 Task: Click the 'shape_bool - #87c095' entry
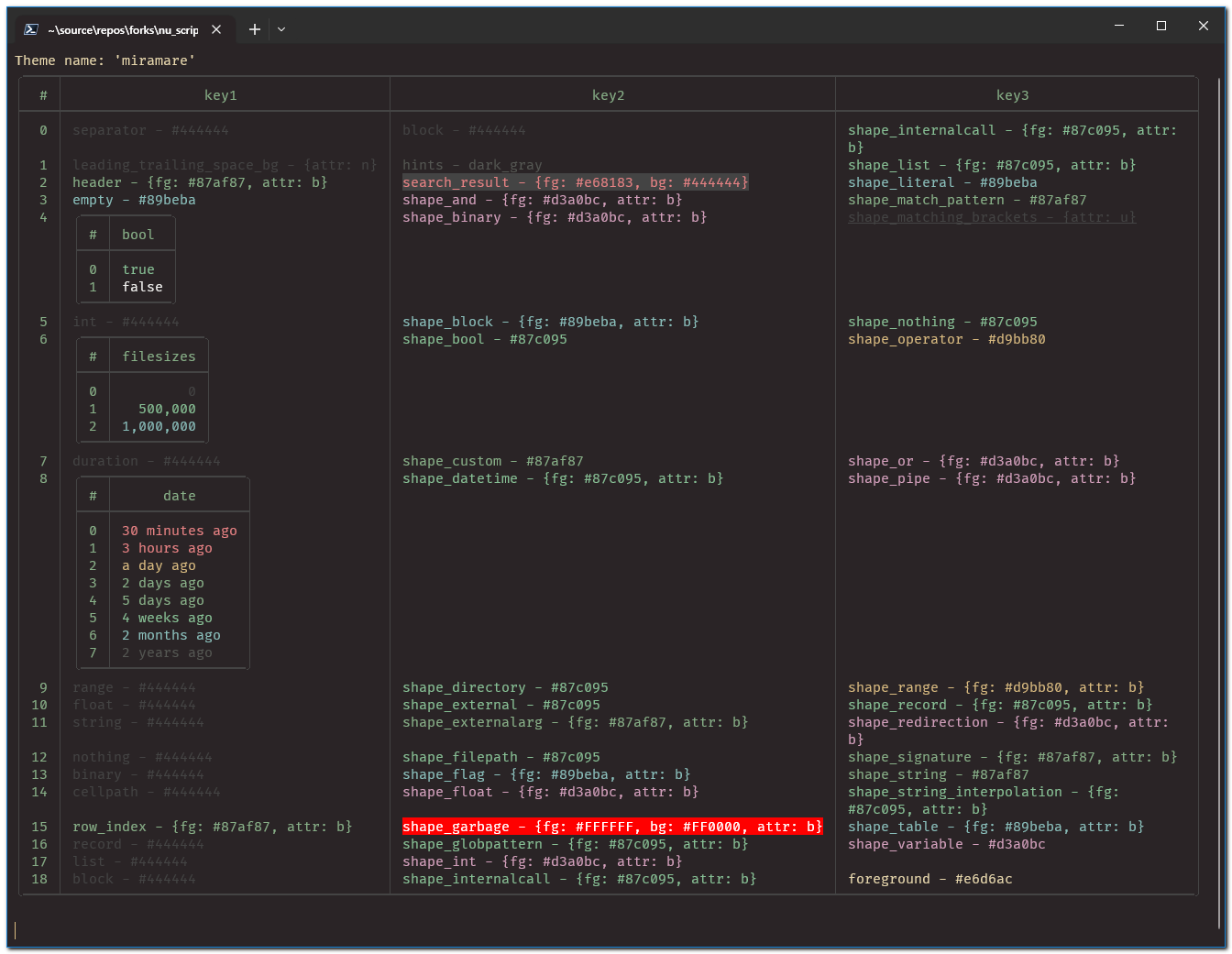point(485,339)
